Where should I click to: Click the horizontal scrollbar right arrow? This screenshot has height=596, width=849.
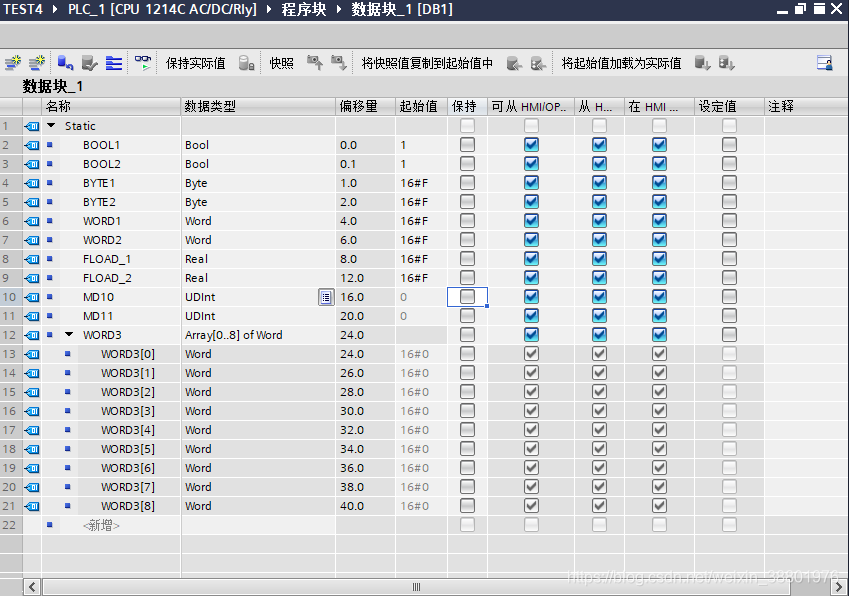click(x=839, y=587)
